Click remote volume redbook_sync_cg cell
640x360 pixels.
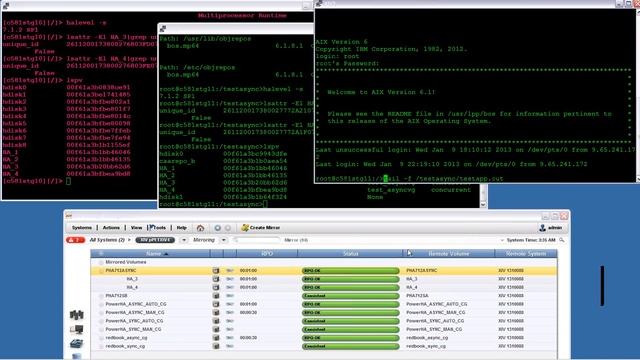[426, 346]
